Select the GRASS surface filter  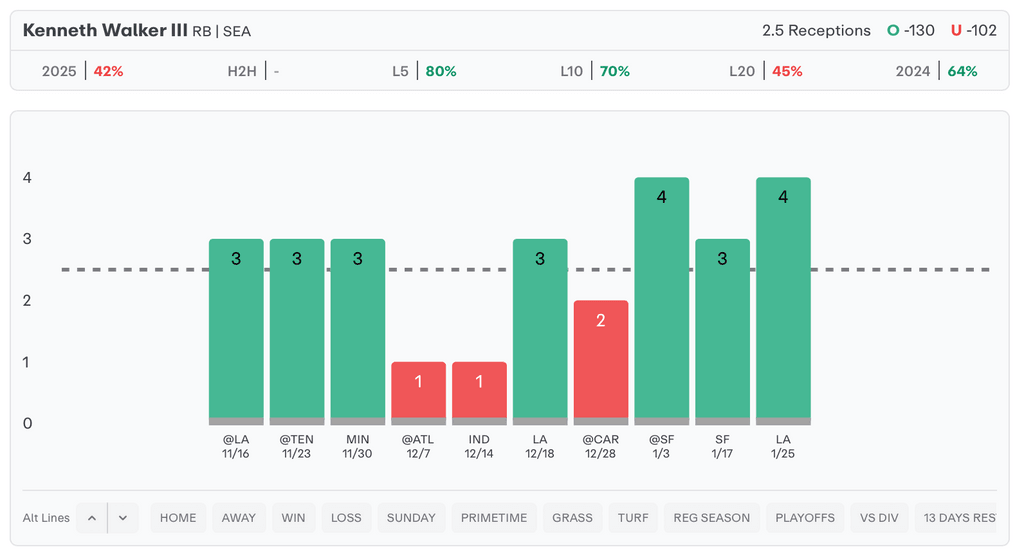573,518
